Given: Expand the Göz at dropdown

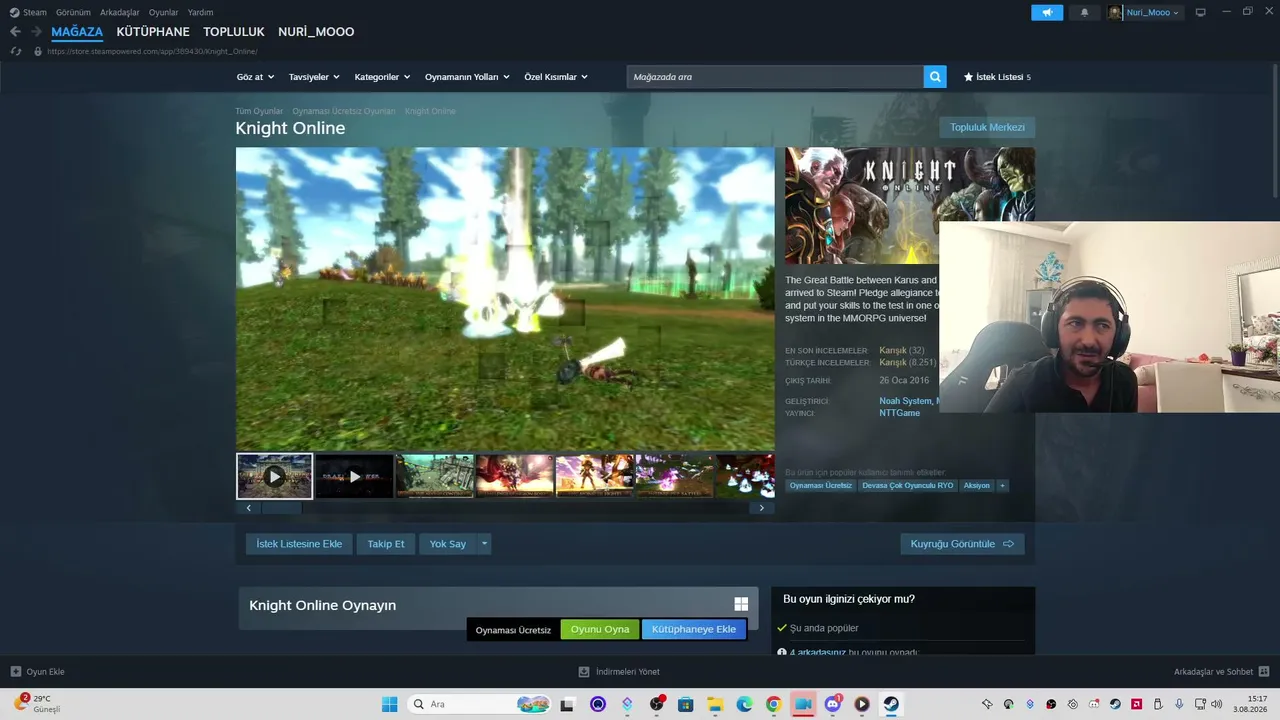Looking at the screenshot, I should [x=255, y=77].
